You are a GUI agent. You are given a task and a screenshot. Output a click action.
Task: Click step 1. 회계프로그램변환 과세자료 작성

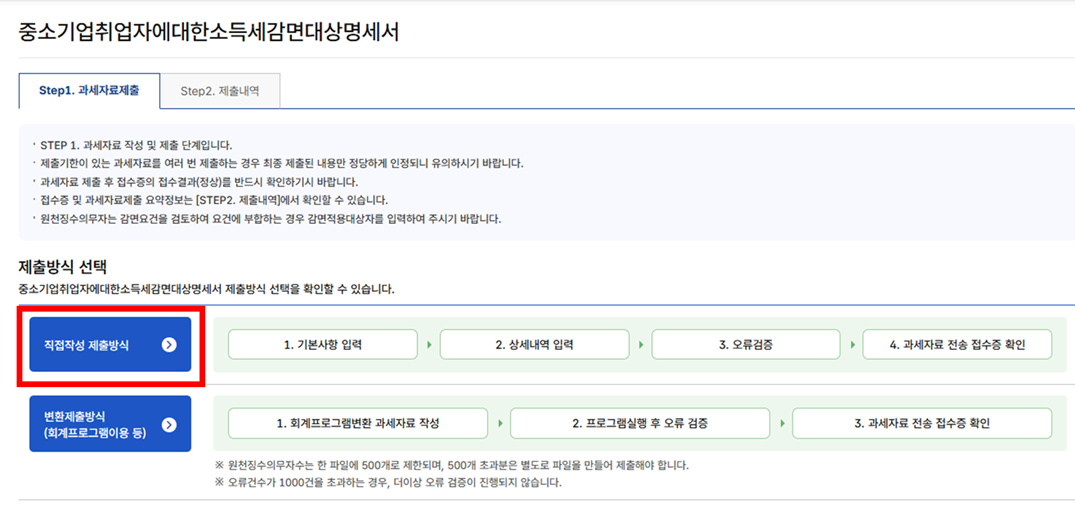(x=358, y=424)
